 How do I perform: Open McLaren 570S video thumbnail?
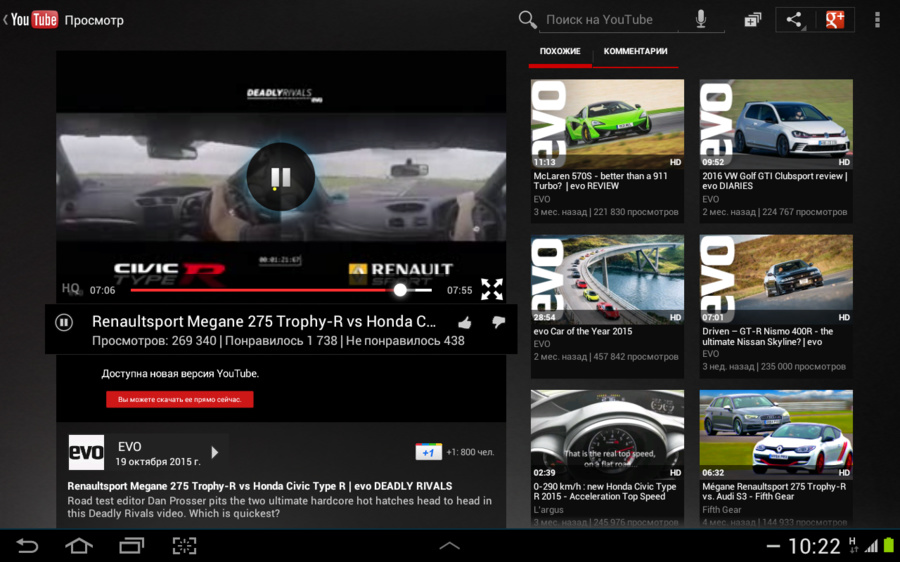(x=607, y=124)
